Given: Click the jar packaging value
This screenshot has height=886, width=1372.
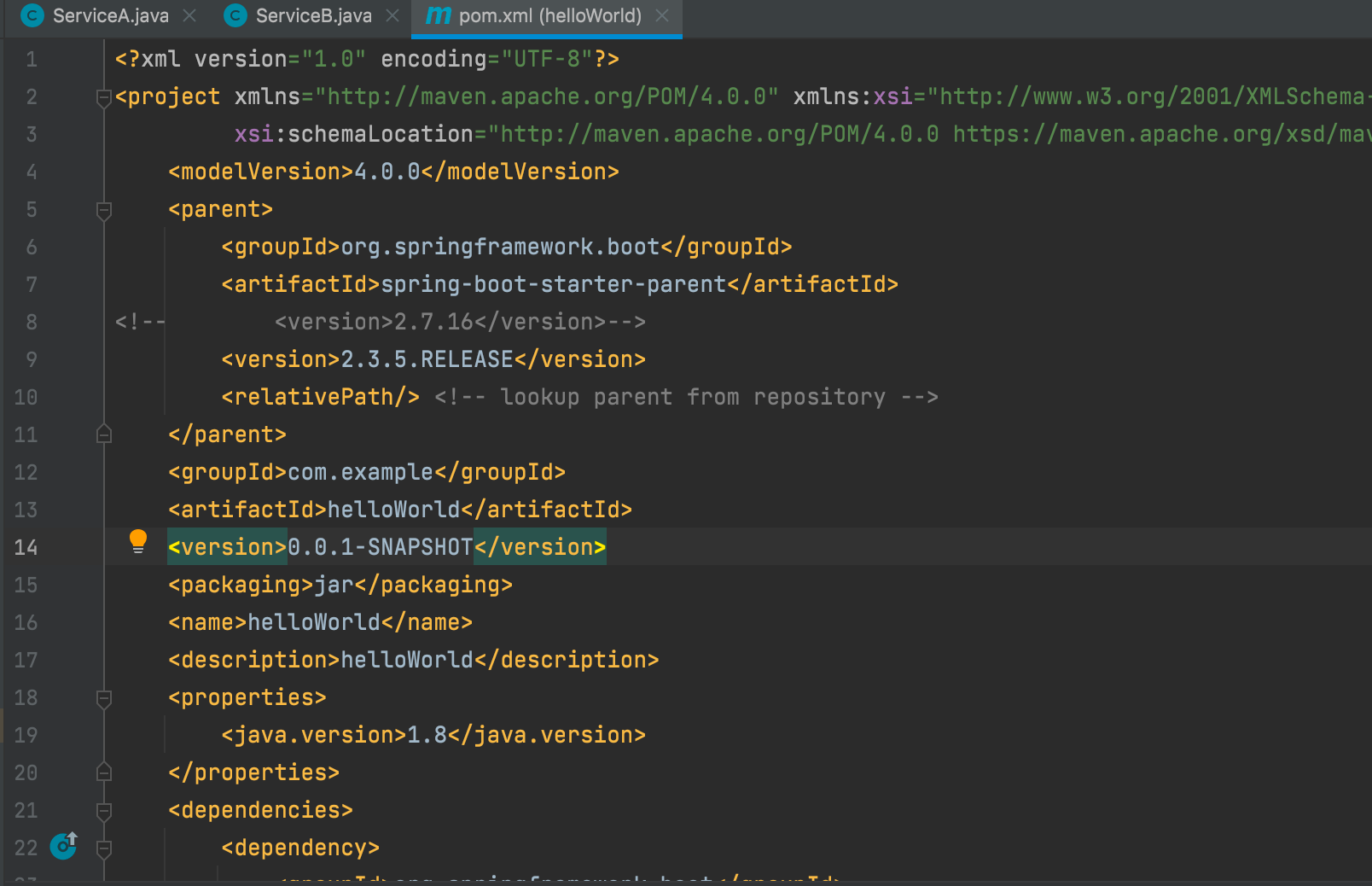Looking at the screenshot, I should pyautogui.click(x=334, y=586).
